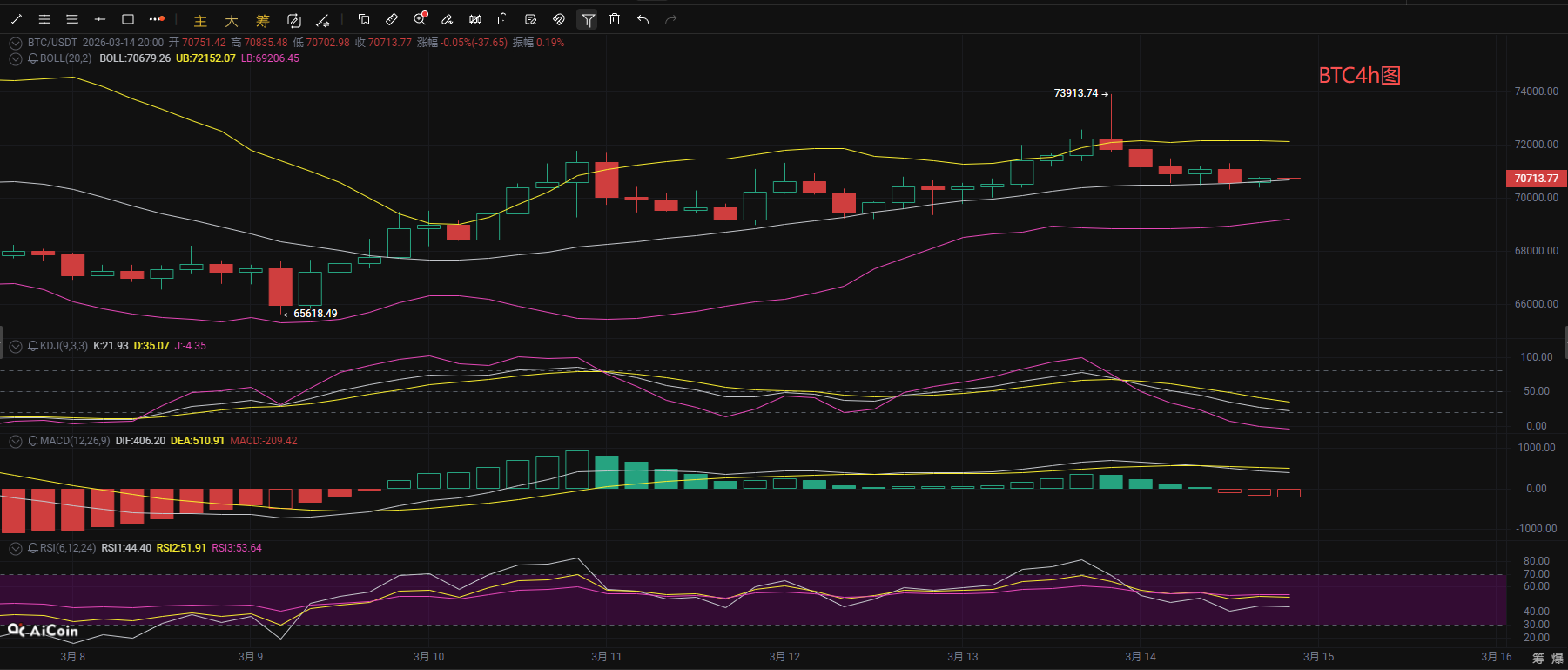The height and width of the screenshot is (670, 1568).
Task: Select the trend line drawing tool
Action: 17,19
